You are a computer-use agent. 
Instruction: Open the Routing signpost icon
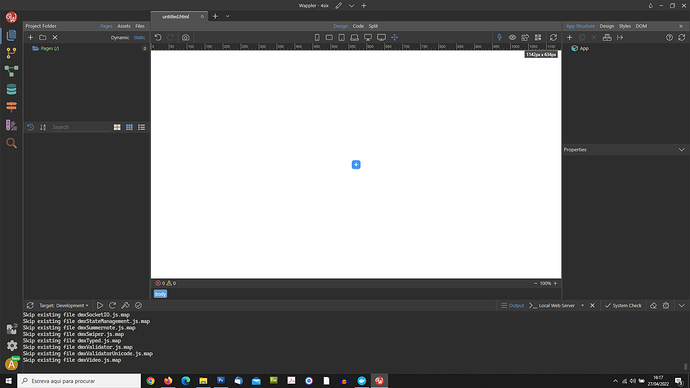(11, 107)
